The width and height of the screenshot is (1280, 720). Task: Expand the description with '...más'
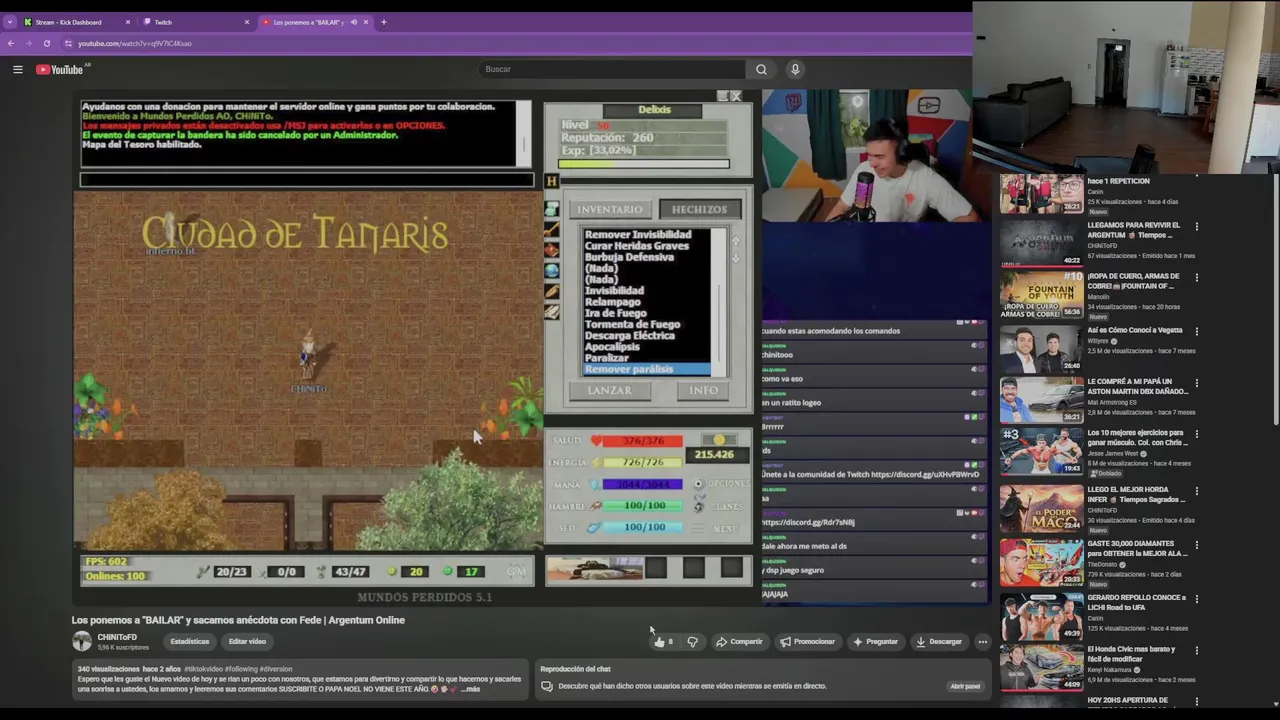click(470, 689)
